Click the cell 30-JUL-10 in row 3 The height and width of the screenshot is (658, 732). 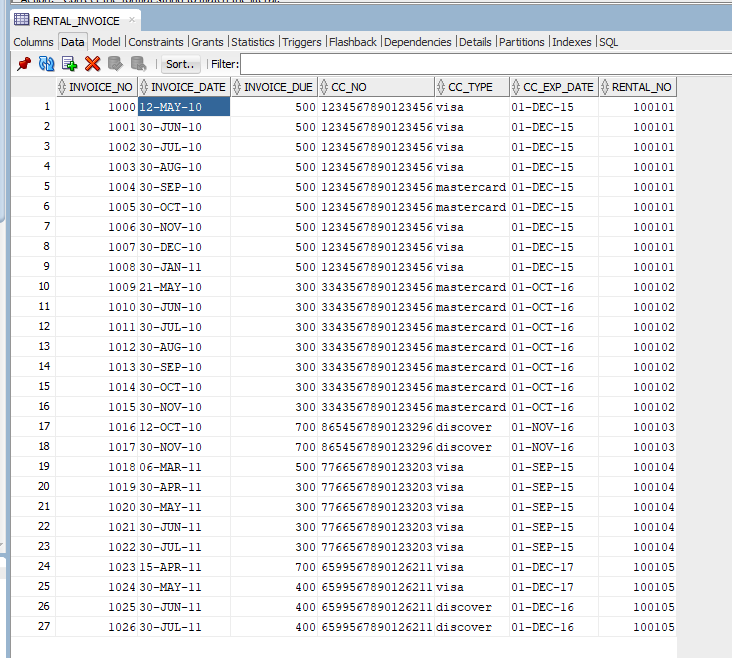184,147
